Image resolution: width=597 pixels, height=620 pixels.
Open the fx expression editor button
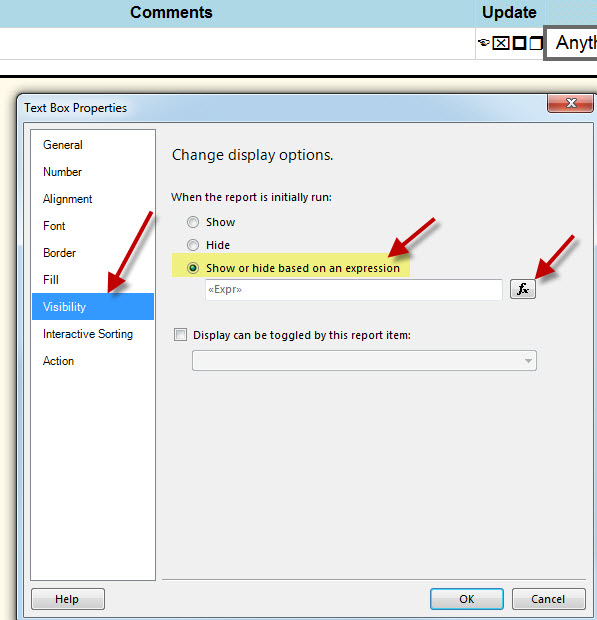(523, 289)
